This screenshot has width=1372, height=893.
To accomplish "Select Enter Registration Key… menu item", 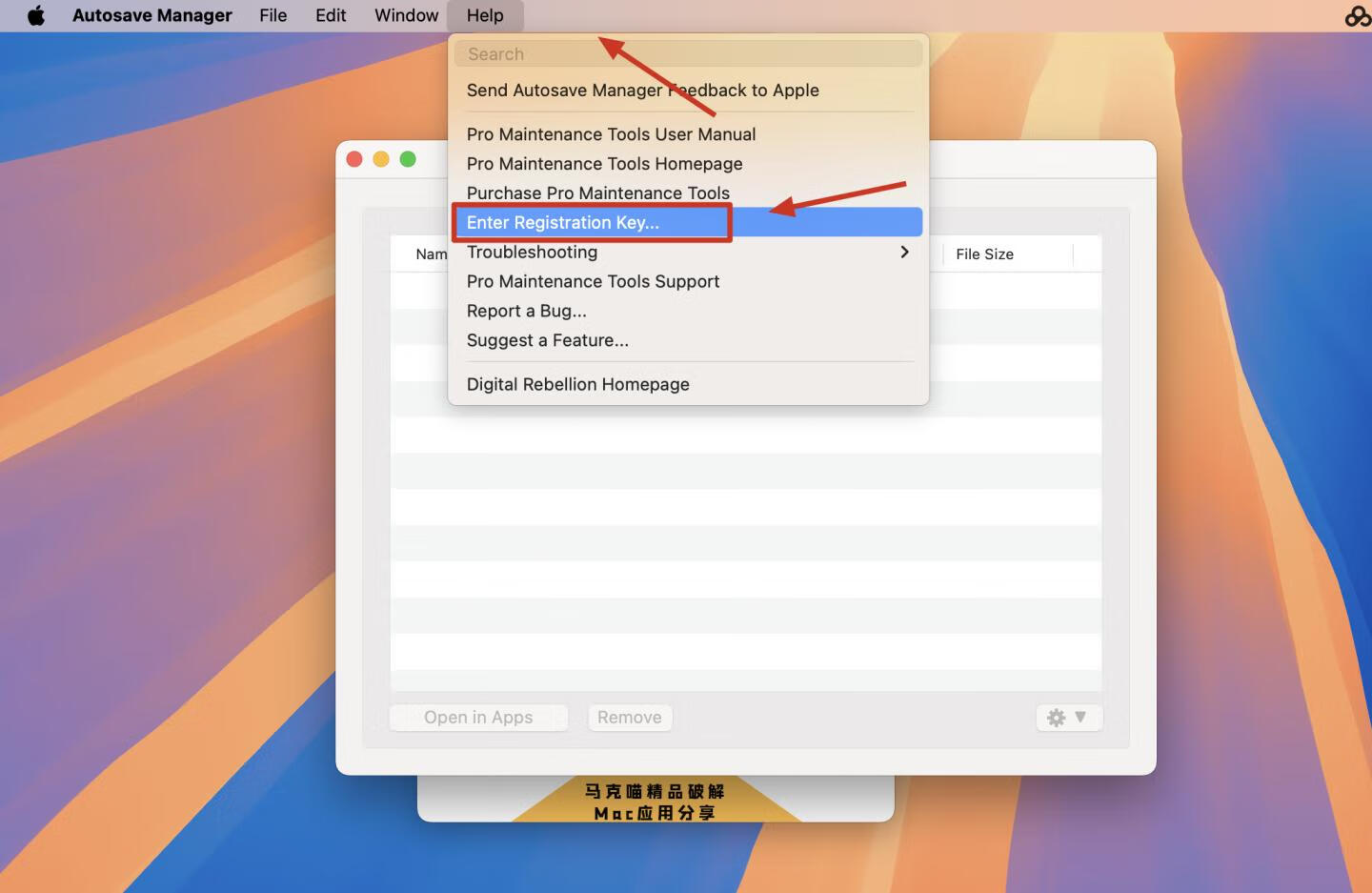I will coord(688,222).
